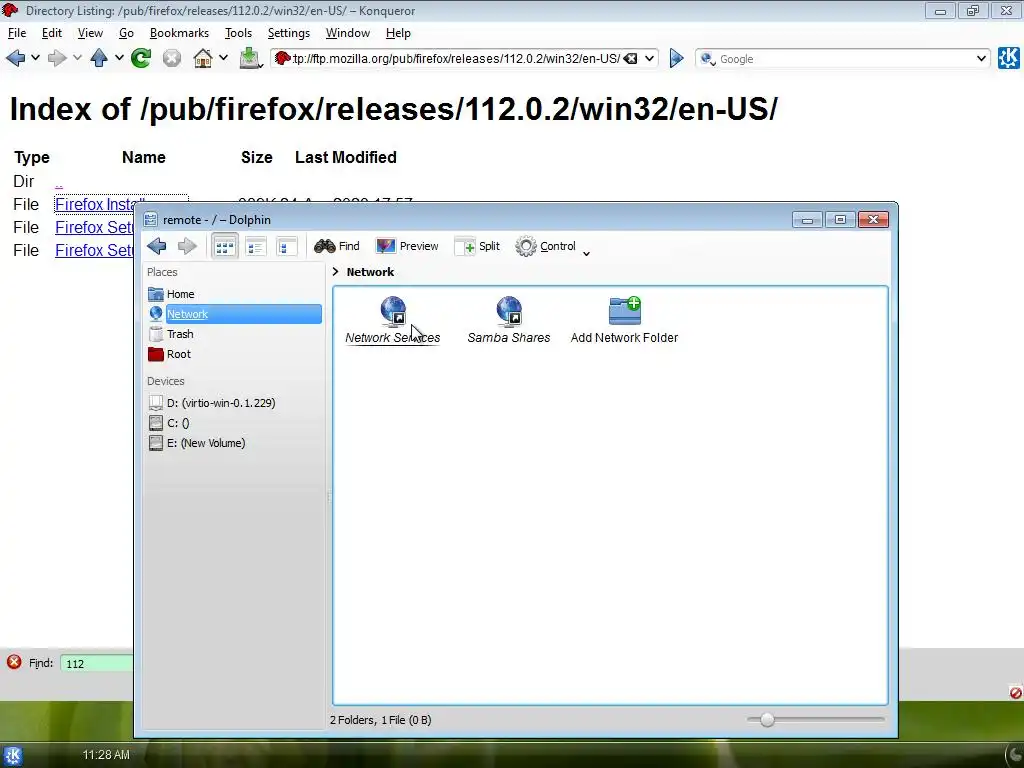Open home button dropdown arrow
Screen dimensions: 1024x768
223,58
